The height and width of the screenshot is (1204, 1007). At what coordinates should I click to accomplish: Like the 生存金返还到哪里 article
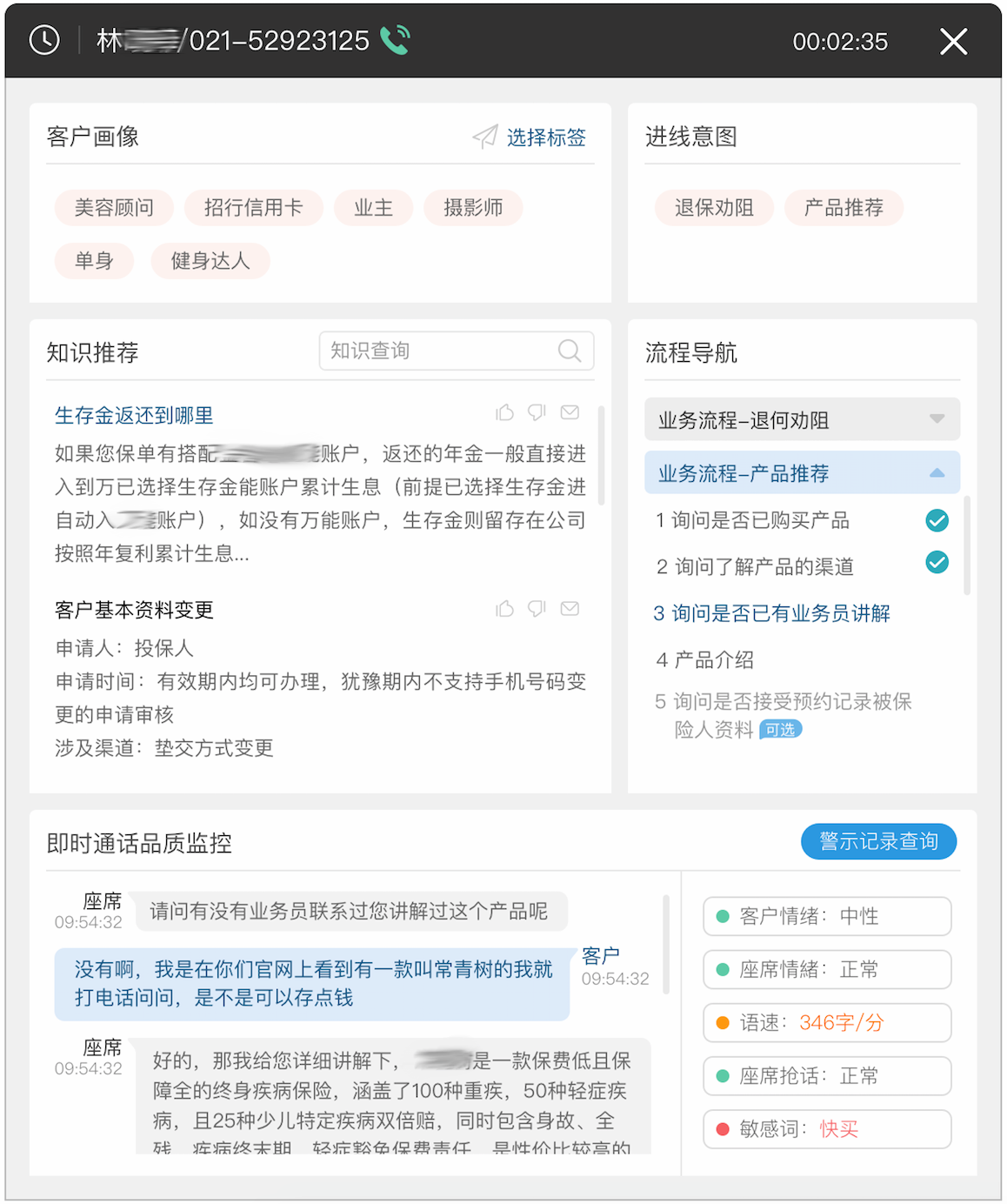click(504, 412)
